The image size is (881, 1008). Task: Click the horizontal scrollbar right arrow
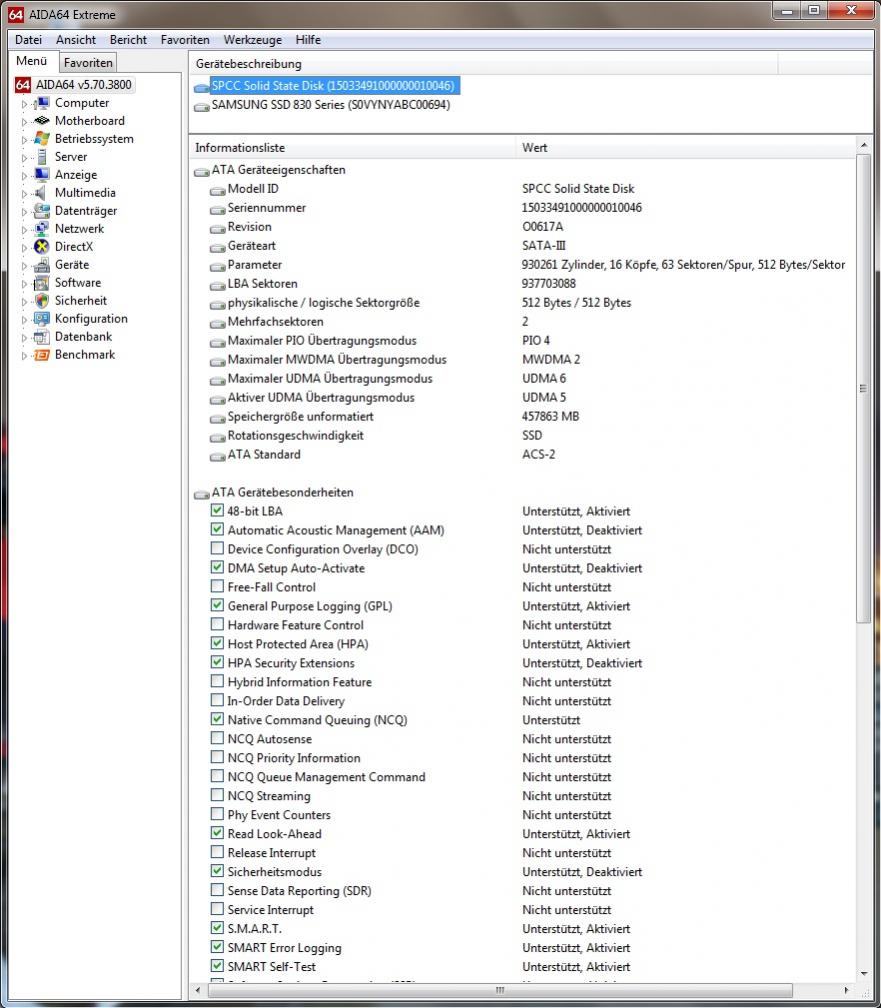coord(847,990)
